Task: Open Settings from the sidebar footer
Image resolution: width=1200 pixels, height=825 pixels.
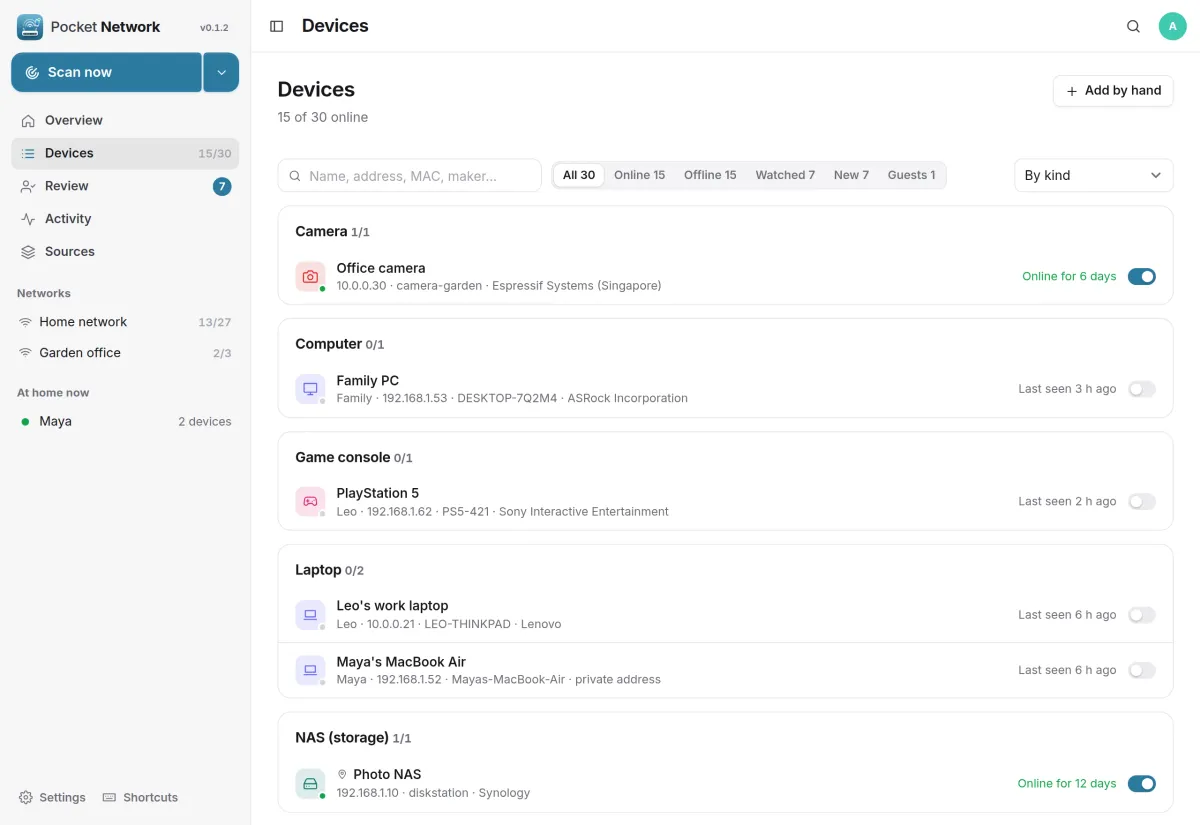Action: (52, 797)
